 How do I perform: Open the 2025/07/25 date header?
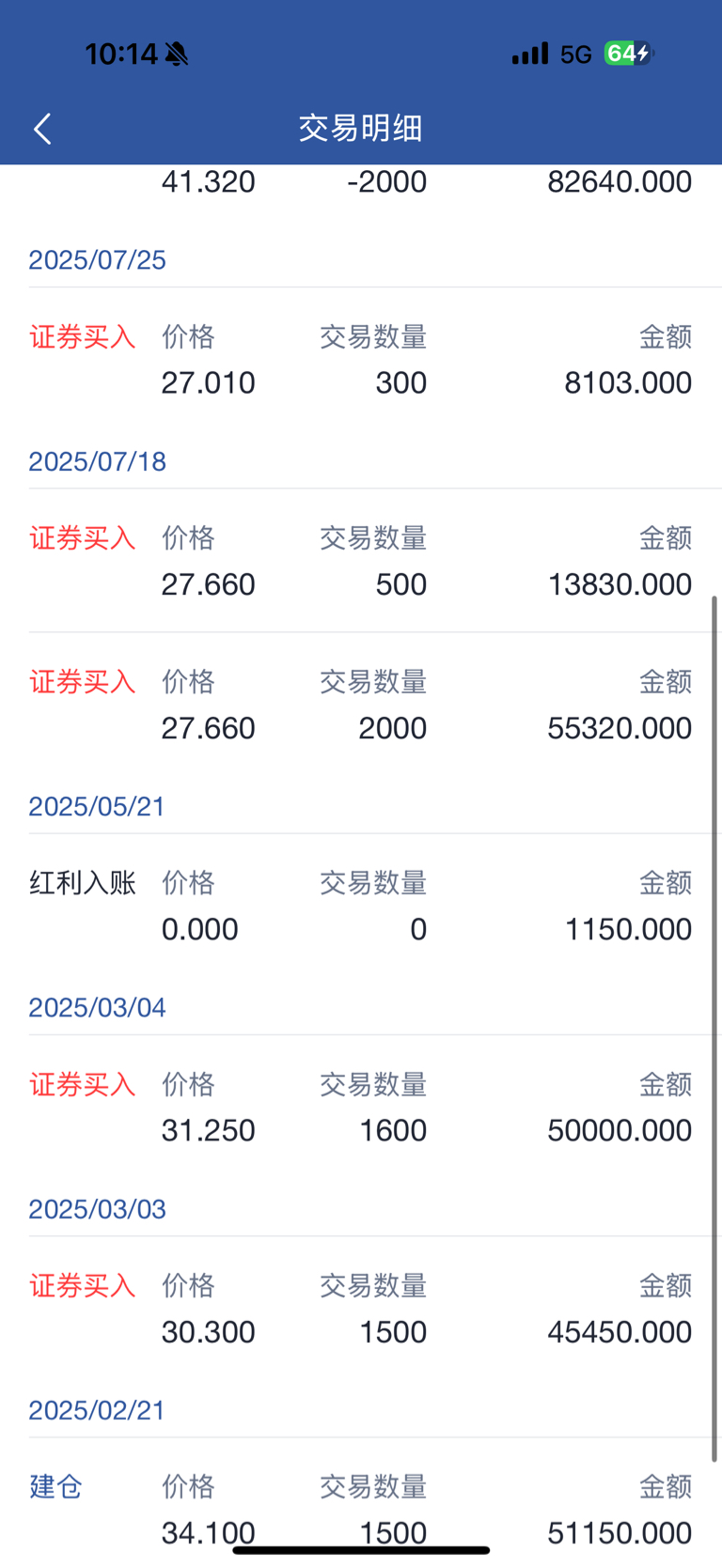tap(97, 259)
